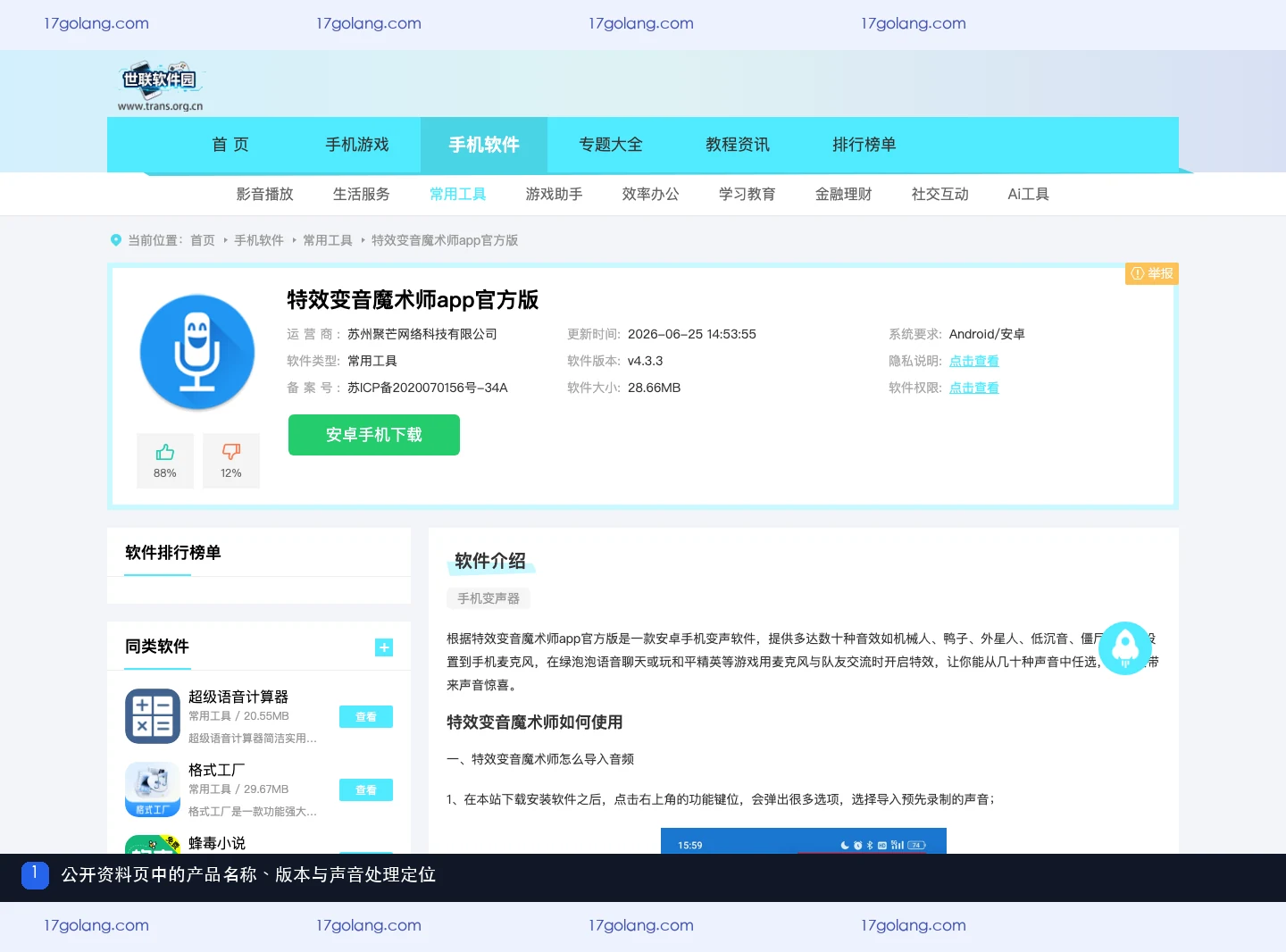Screen dimensions: 1286x952
Task: Open 手机游戏 nav tab
Action: 357,145
